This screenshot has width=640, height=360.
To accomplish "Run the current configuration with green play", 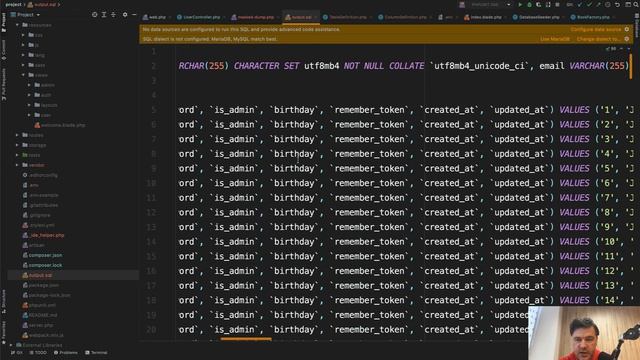I will pyautogui.click(x=520, y=5).
